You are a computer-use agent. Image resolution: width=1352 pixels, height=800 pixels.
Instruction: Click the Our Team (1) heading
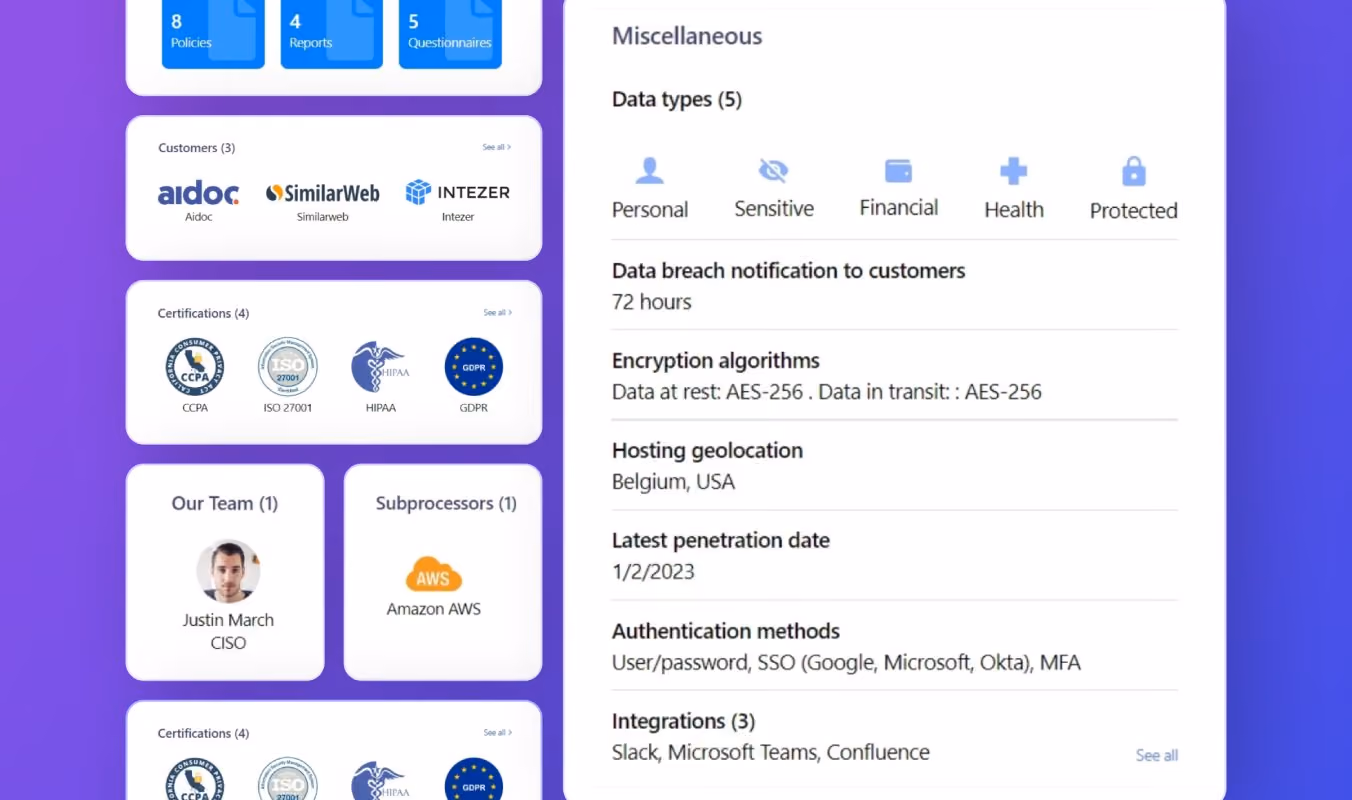click(225, 503)
